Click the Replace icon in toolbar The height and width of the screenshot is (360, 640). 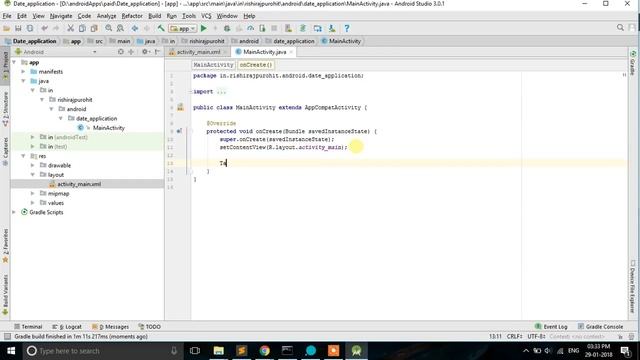pyautogui.click(x=120, y=28)
